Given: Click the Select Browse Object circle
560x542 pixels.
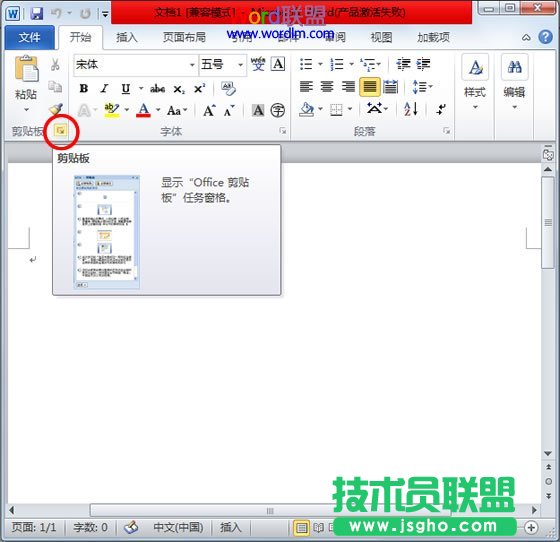Looking at the screenshot, I should 549,482.
